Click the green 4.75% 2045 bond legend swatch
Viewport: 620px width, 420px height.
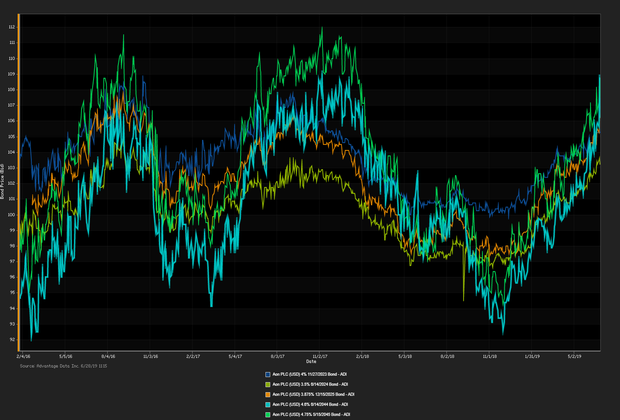pos(268,414)
